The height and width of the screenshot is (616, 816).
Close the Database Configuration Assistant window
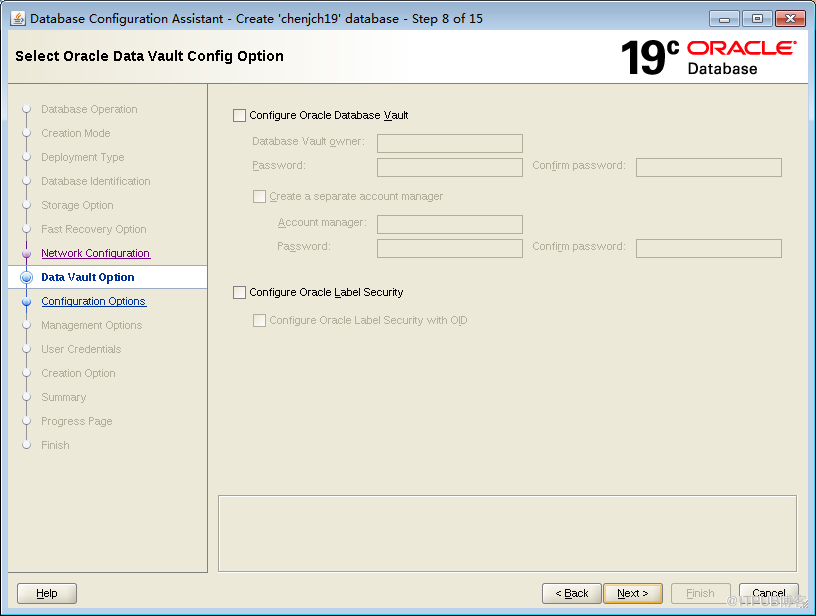790,19
